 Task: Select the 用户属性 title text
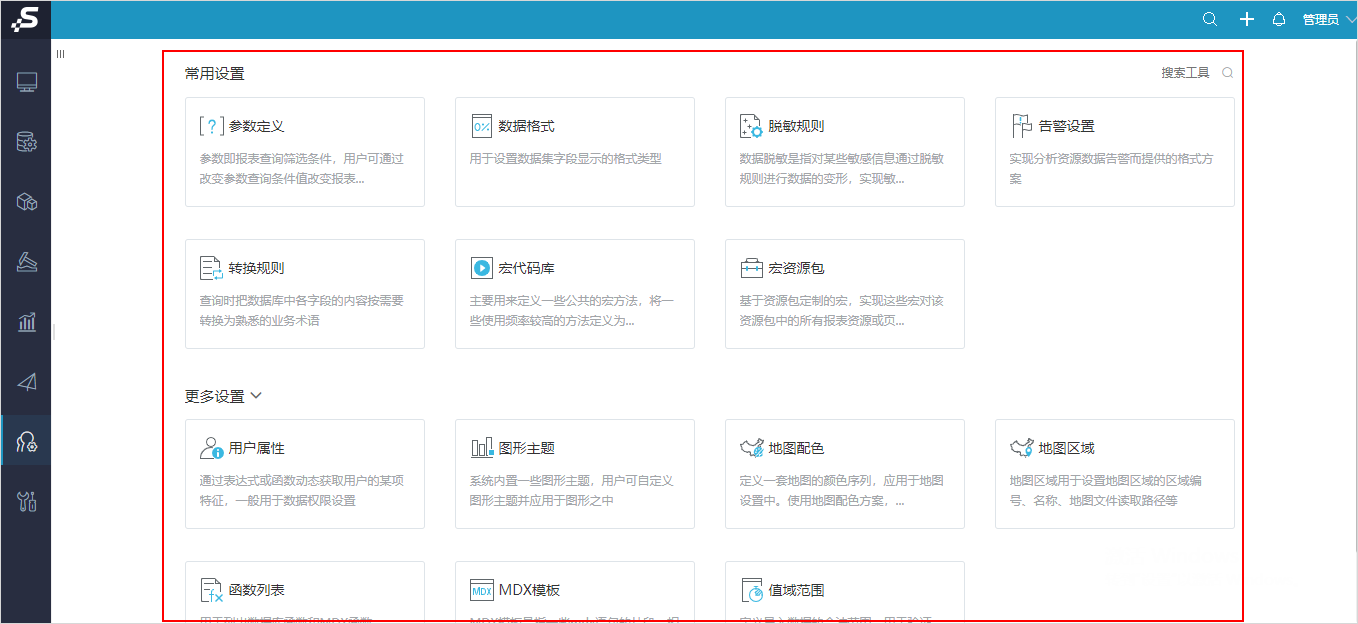click(257, 448)
